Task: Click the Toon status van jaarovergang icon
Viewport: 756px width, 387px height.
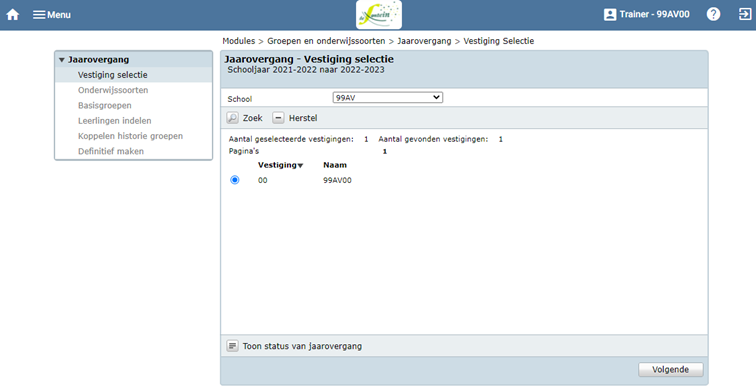Action: click(232, 346)
